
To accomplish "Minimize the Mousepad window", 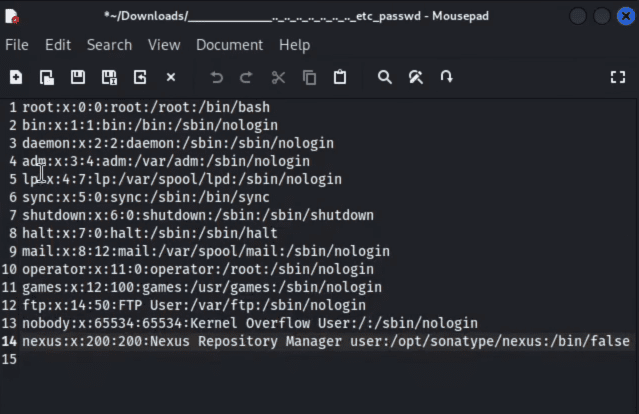I will coord(577,16).
